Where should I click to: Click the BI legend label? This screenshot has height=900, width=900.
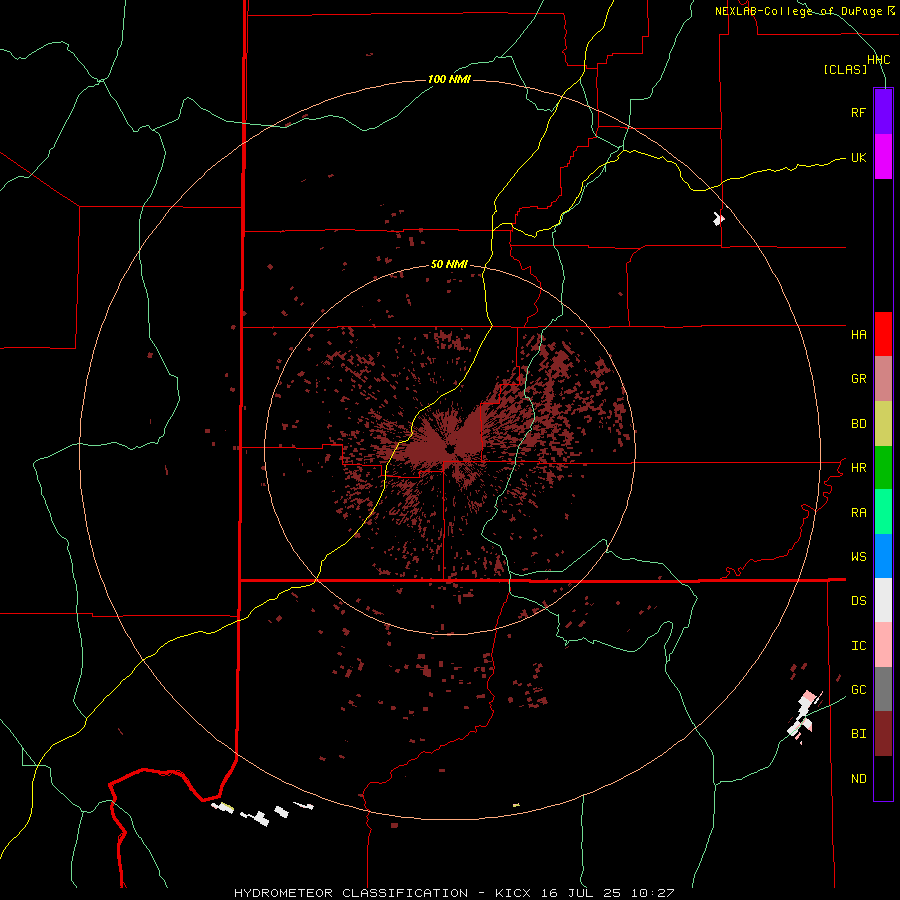tap(858, 734)
